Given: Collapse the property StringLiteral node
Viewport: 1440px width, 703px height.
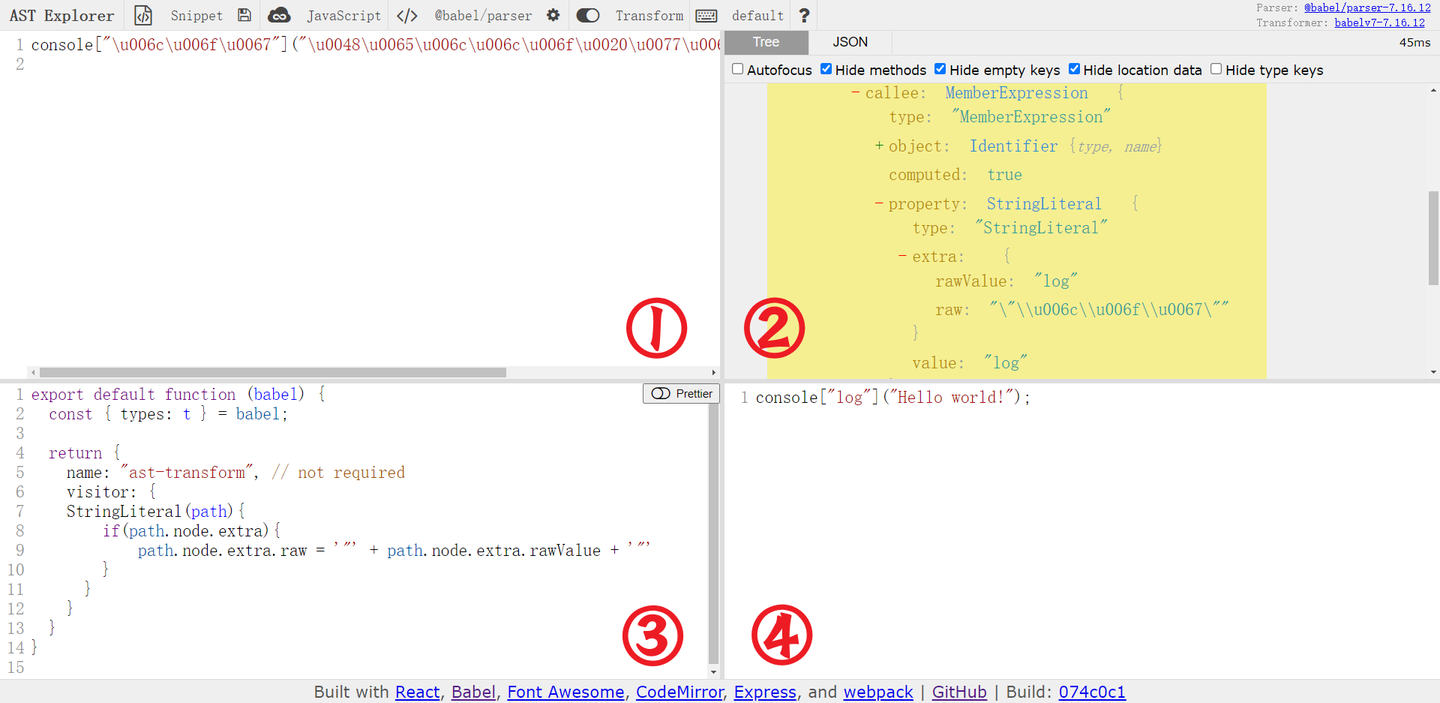Looking at the screenshot, I should pyautogui.click(x=879, y=204).
